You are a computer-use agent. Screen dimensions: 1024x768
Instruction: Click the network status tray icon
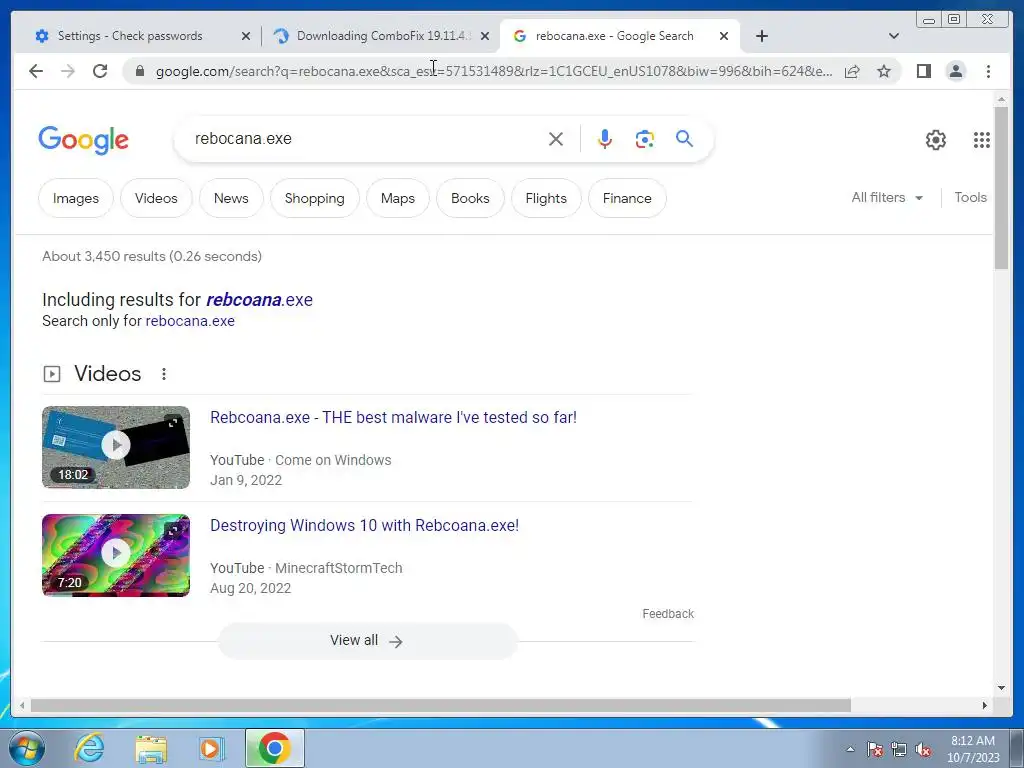coord(899,749)
